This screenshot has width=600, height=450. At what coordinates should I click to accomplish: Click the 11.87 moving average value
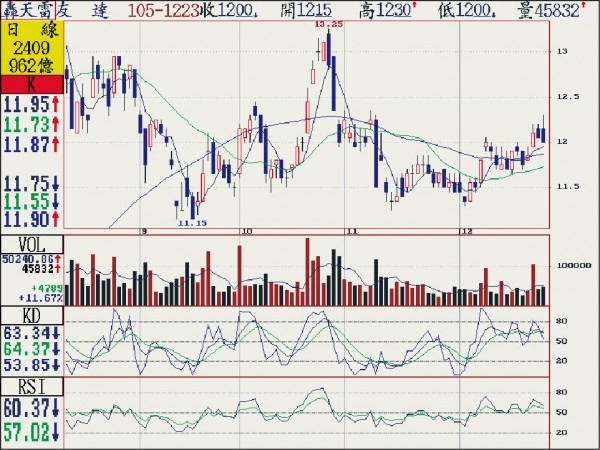tap(32, 144)
